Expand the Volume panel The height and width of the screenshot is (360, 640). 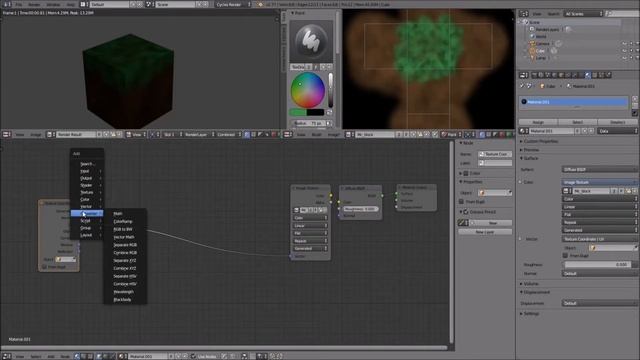[x=530, y=284]
